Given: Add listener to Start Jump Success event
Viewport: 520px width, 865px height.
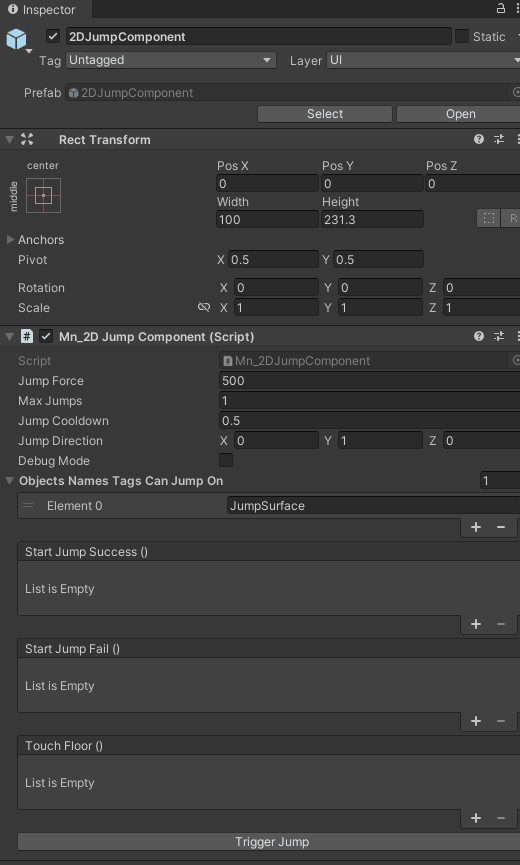Looking at the screenshot, I should click(475, 624).
